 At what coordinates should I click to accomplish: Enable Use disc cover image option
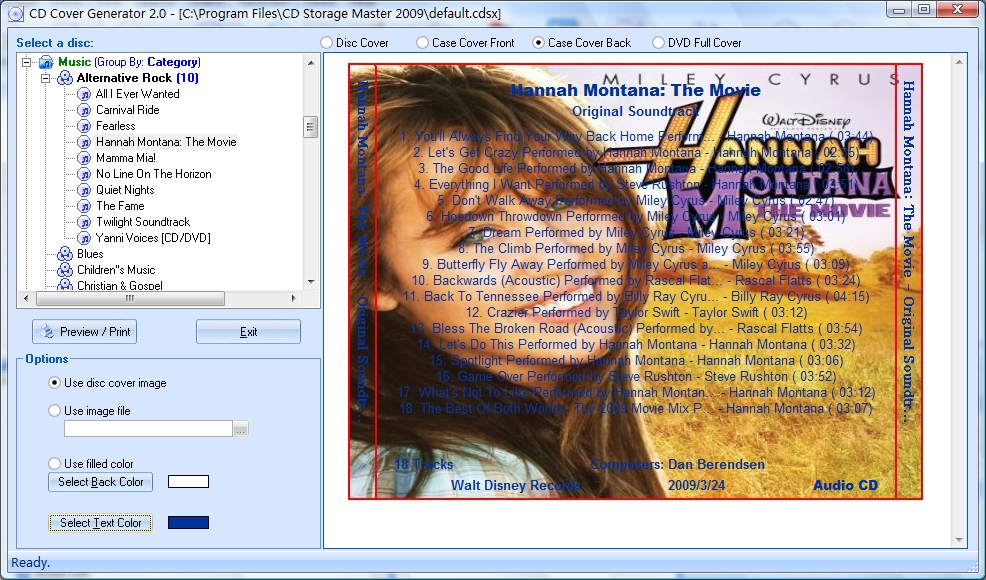55,383
